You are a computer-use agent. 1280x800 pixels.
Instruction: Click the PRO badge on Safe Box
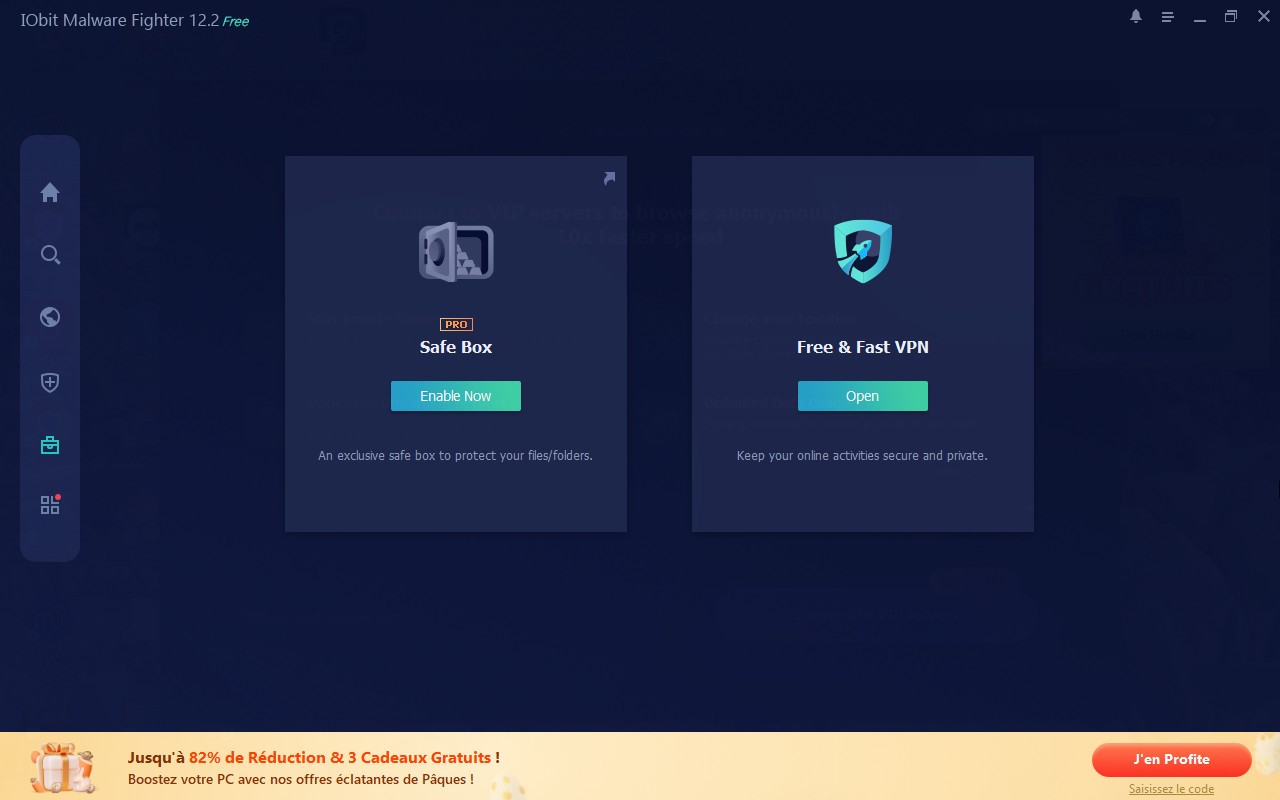click(455, 324)
